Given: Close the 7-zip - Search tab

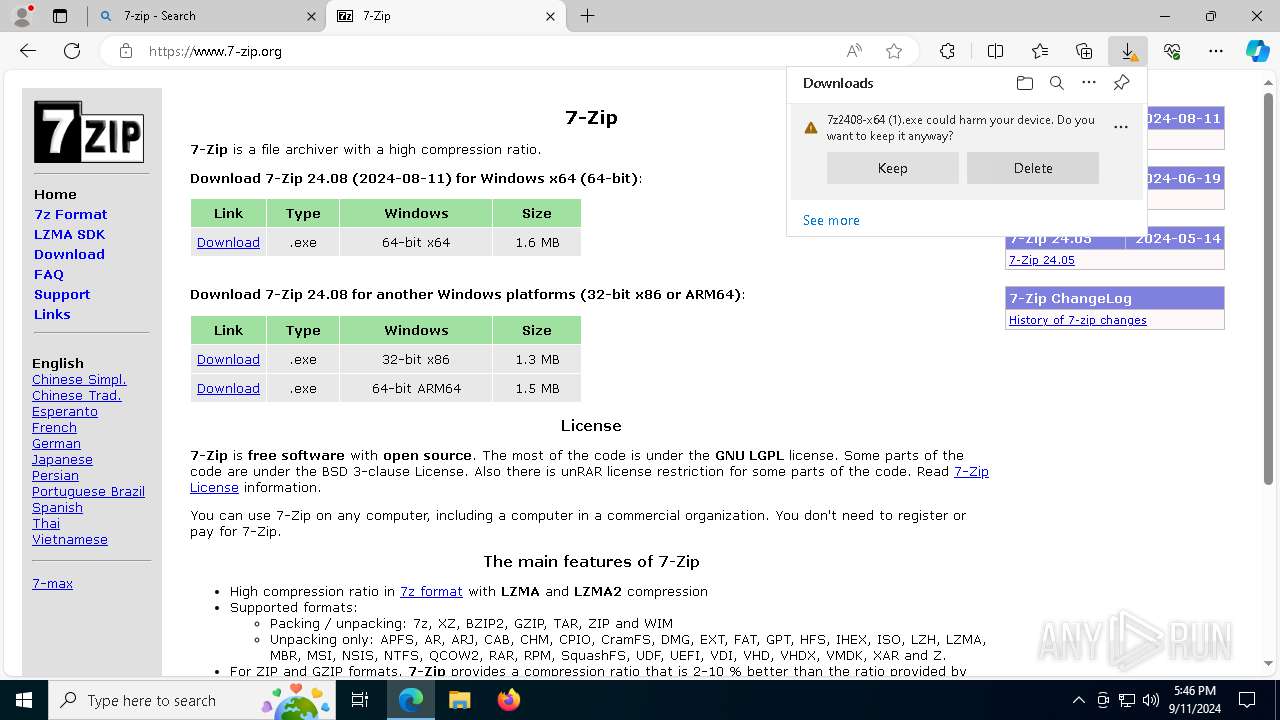Looking at the screenshot, I should coord(311,16).
